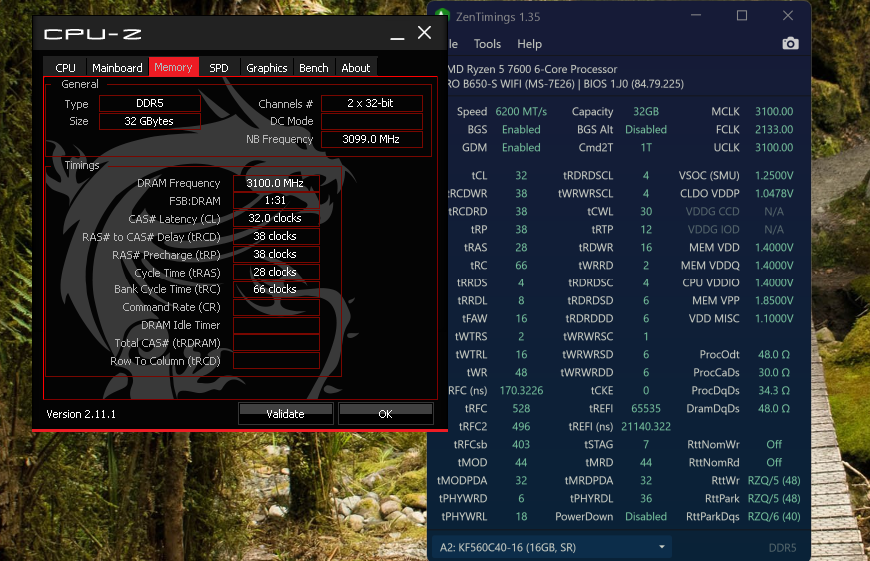Image resolution: width=870 pixels, height=561 pixels.
Task: Switch to the CPU tab
Action: [65, 68]
